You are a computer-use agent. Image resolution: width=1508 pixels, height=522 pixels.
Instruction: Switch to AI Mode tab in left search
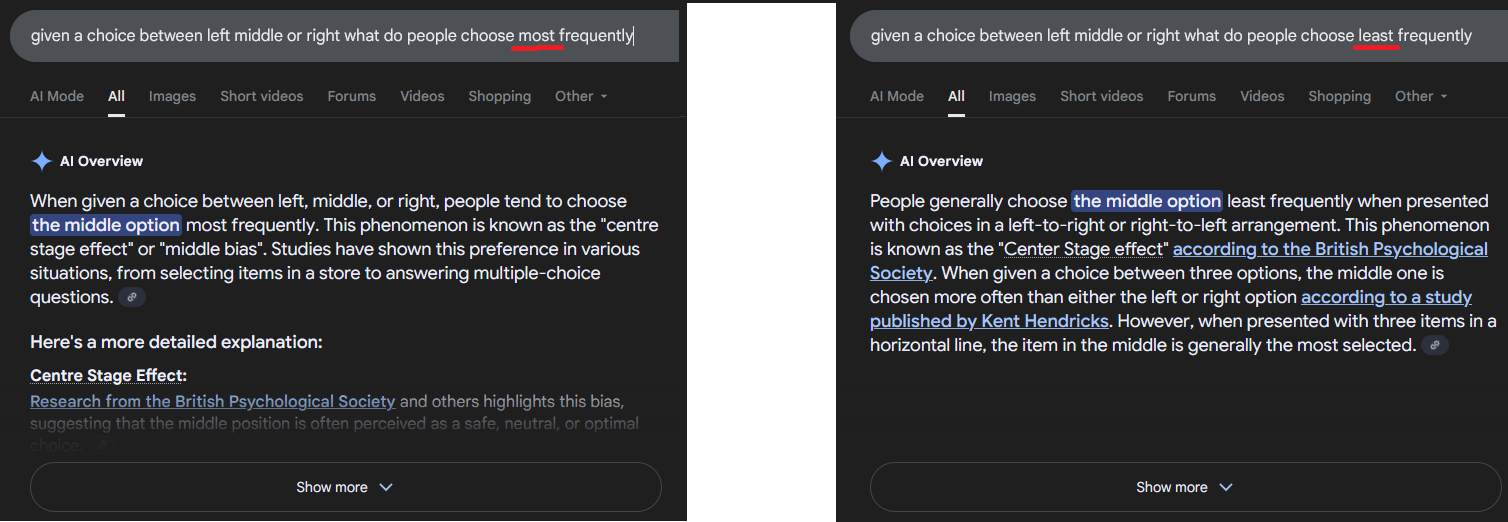(x=57, y=96)
